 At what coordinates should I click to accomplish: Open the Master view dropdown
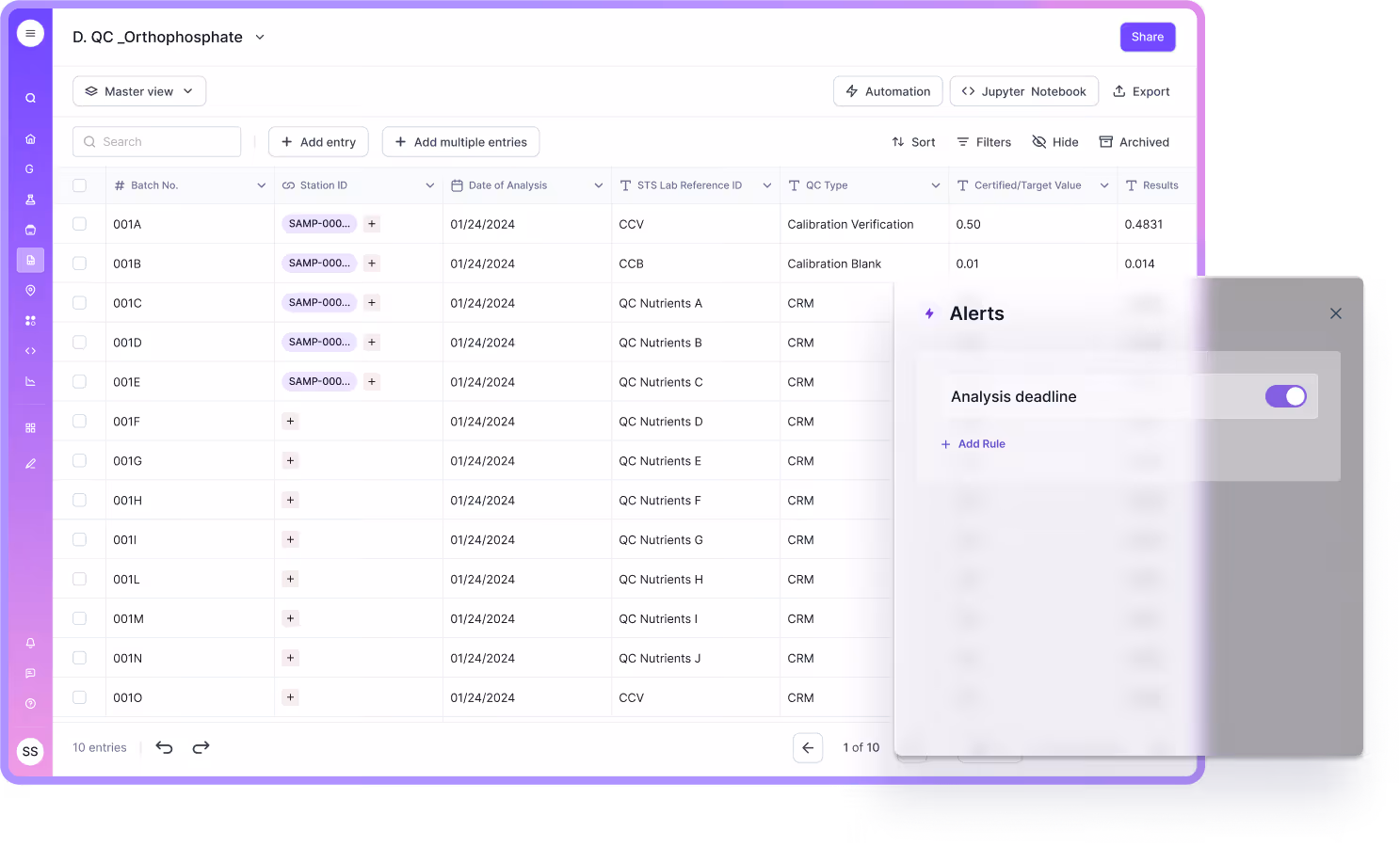pos(138,90)
